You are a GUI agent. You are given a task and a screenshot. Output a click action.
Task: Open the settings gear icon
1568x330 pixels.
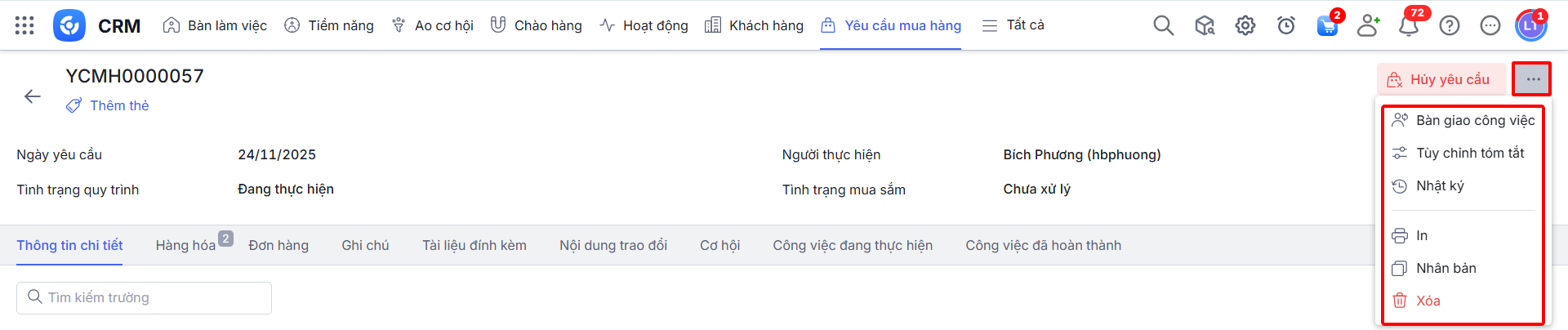[1245, 25]
